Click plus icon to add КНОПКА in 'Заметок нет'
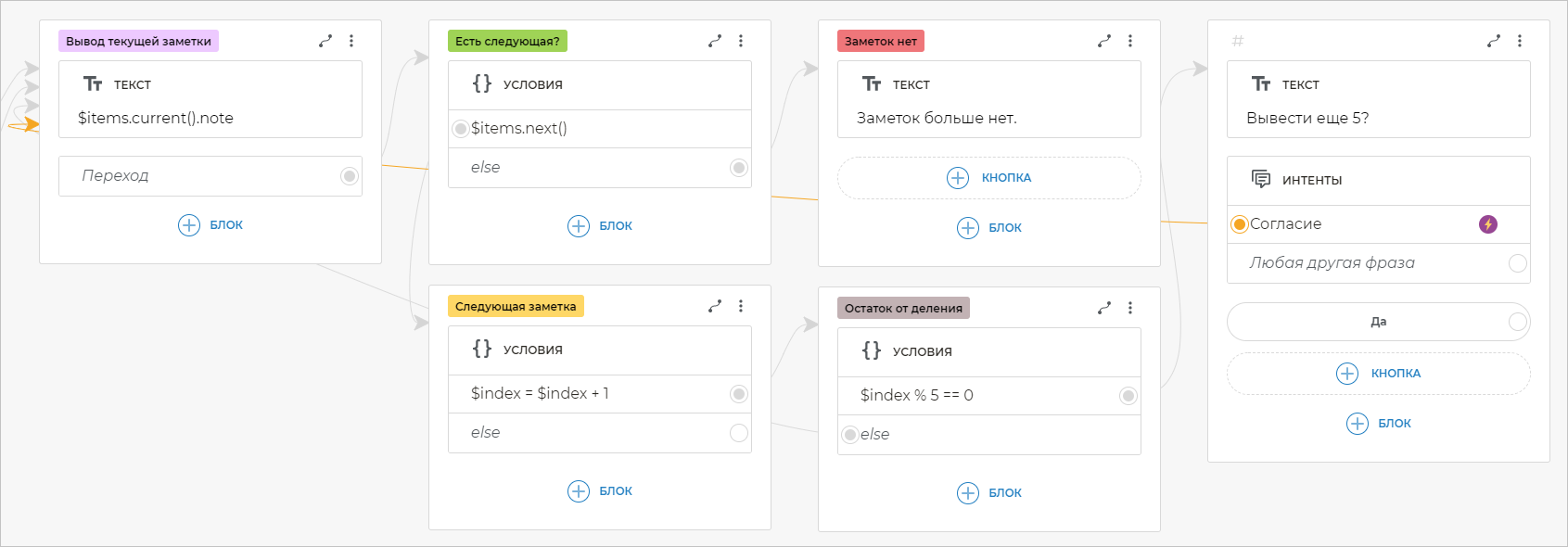Screen dimensions: 1568x547 pos(958,178)
